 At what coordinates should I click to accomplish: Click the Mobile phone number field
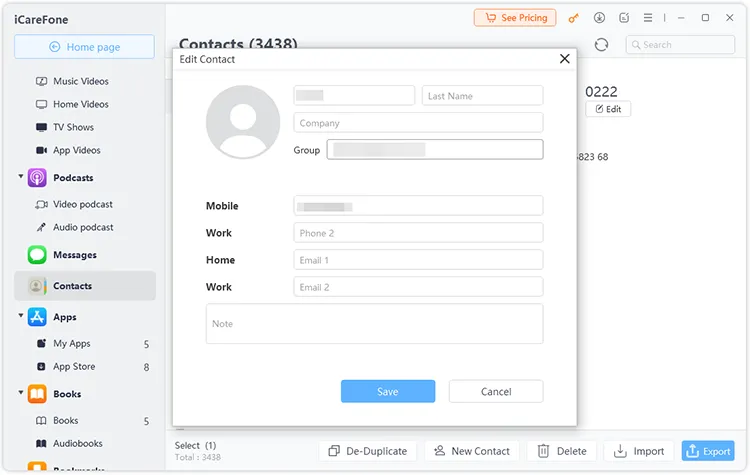click(x=418, y=206)
